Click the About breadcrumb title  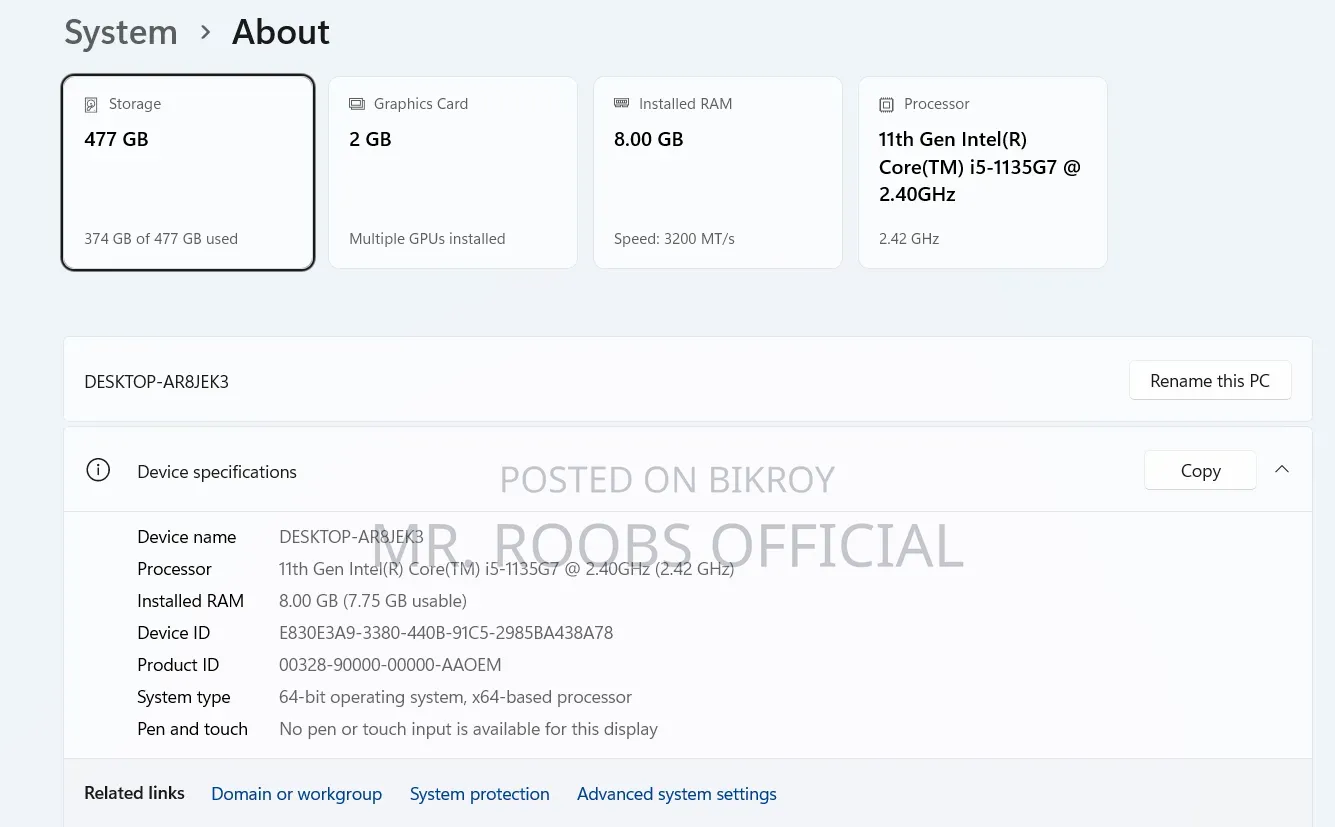click(281, 32)
